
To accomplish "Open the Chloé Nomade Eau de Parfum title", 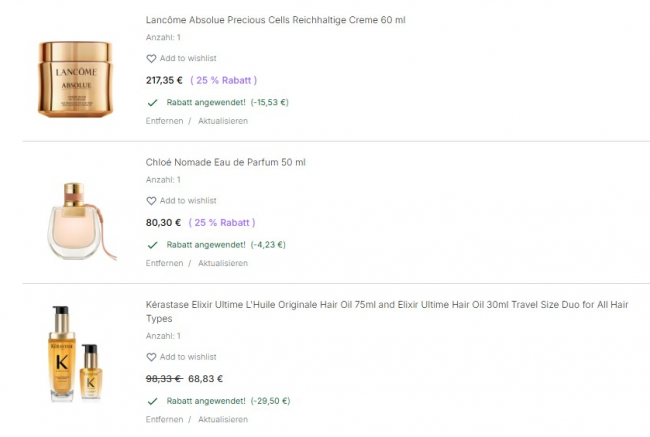I will [225, 162].
